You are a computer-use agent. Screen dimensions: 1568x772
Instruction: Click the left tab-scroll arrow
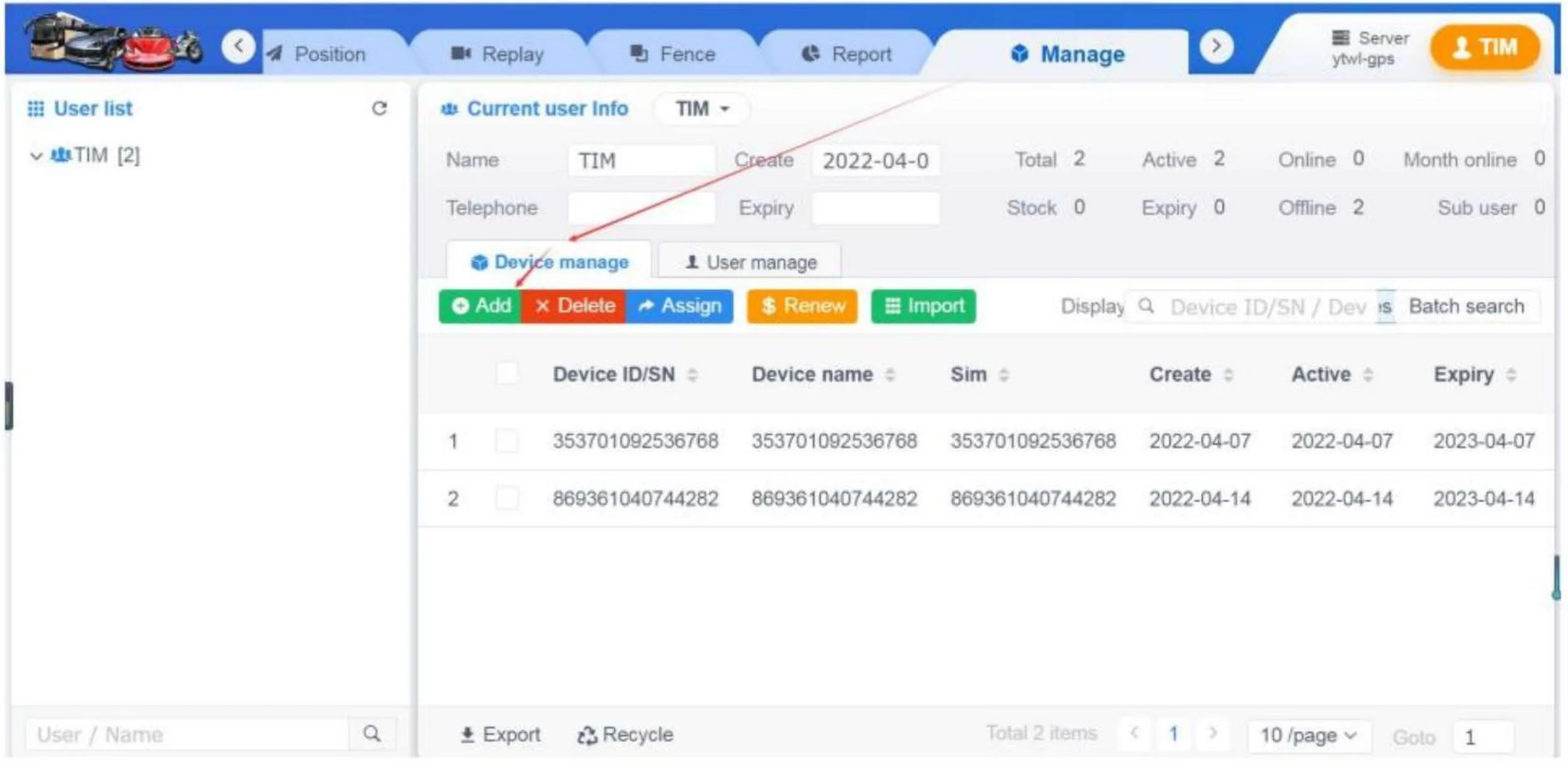[x=238, y=46]
